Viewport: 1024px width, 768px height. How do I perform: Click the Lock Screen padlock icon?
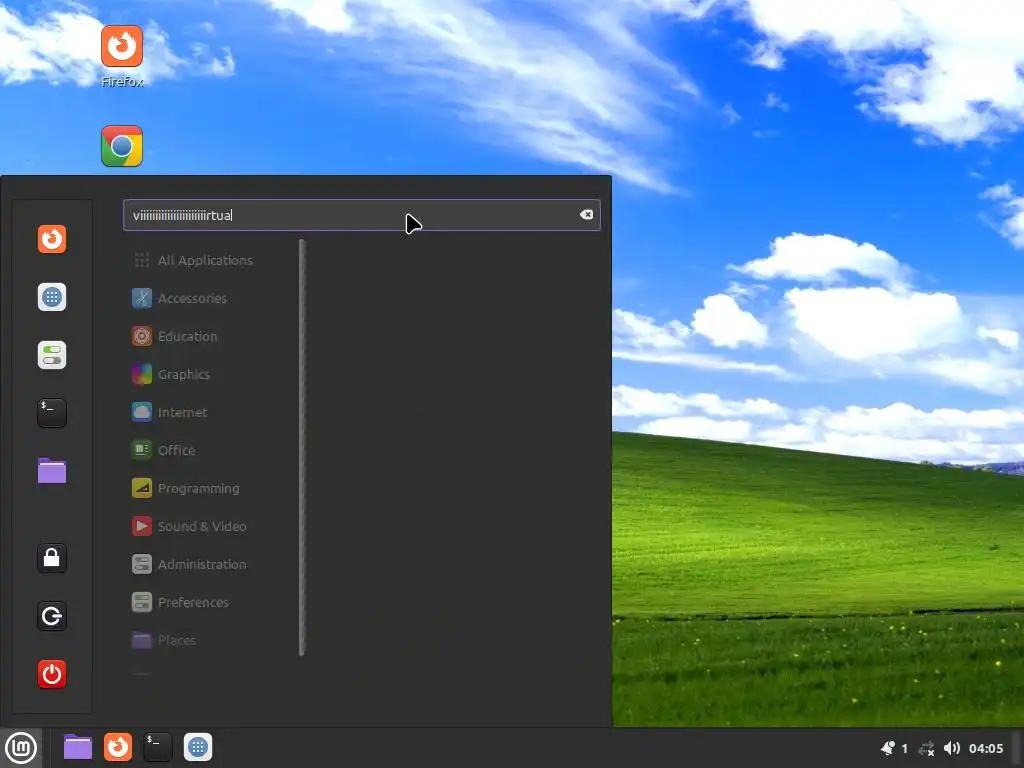pyautogui.click(x=52, y=558)
